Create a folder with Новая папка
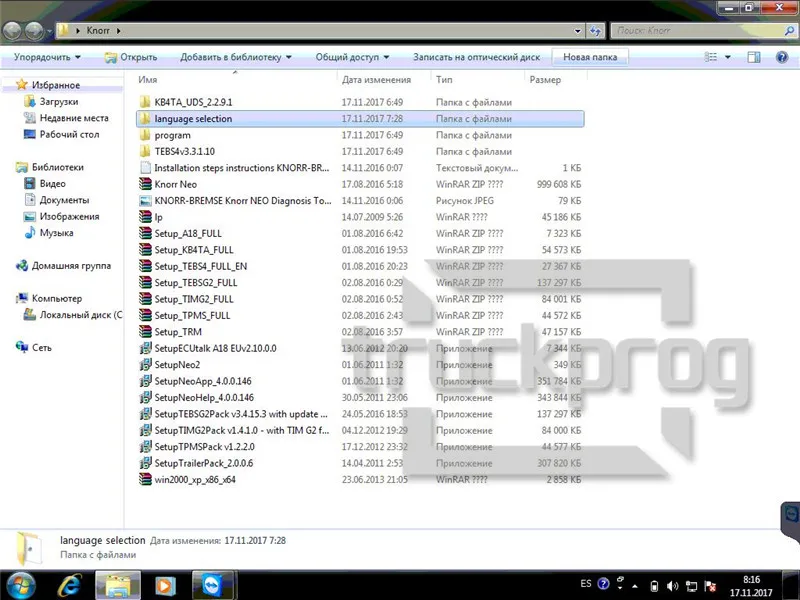 coord(590,57)
